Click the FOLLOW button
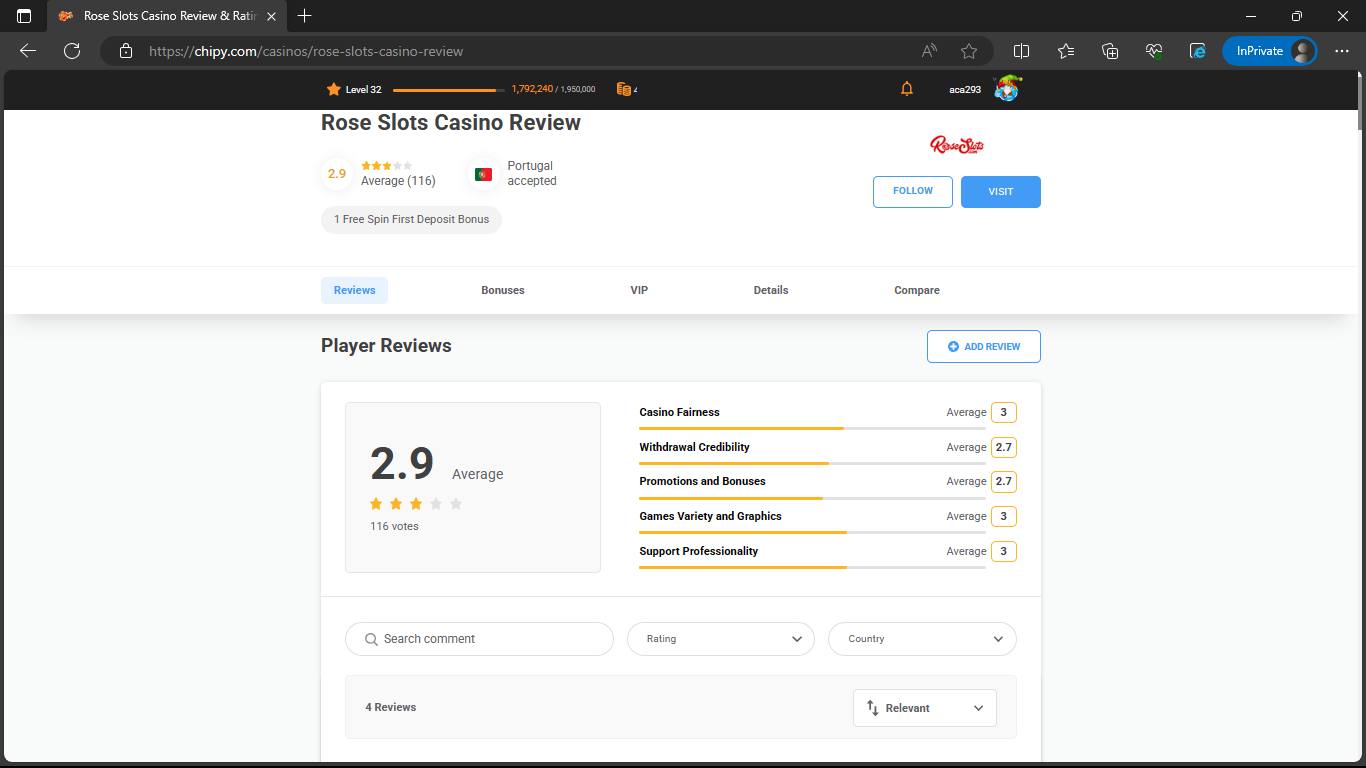 [913, 191]
